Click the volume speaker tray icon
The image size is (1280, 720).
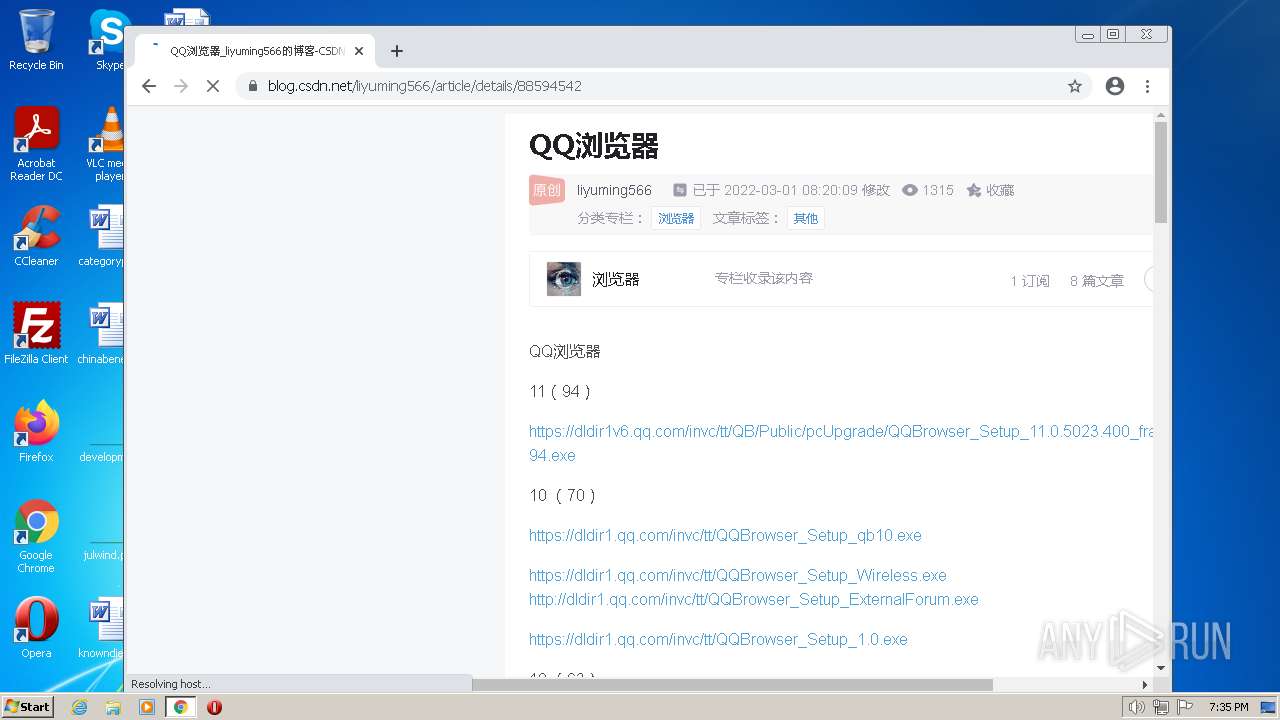tap(1137, 707)
